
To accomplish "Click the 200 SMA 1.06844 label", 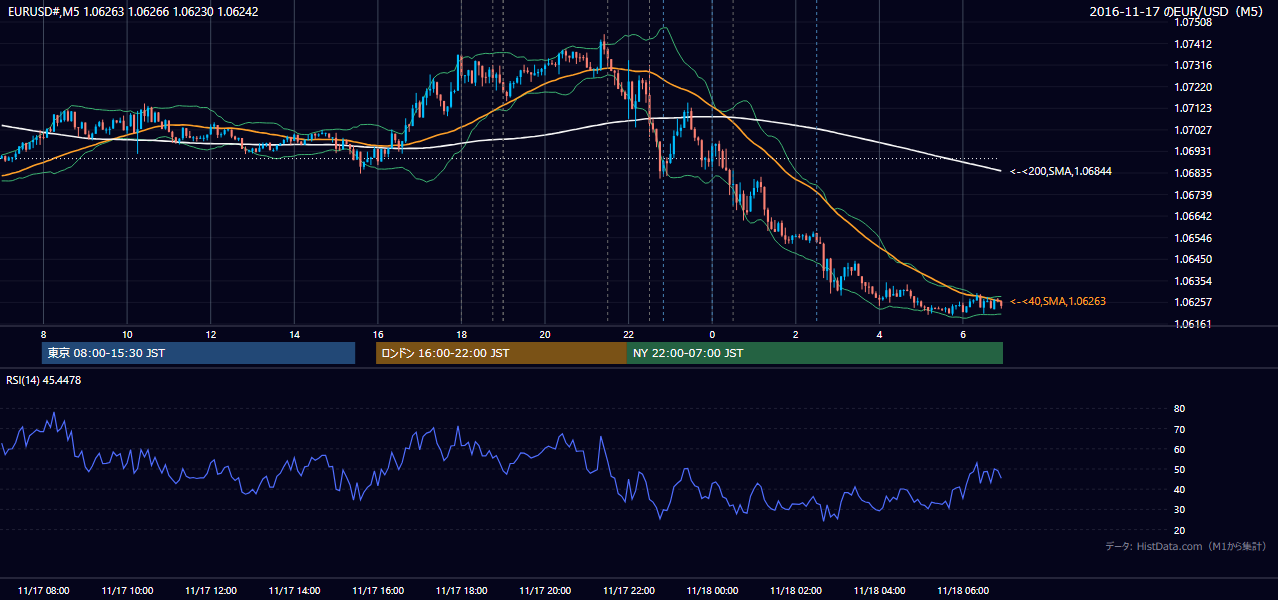I will pos(1061,172).
